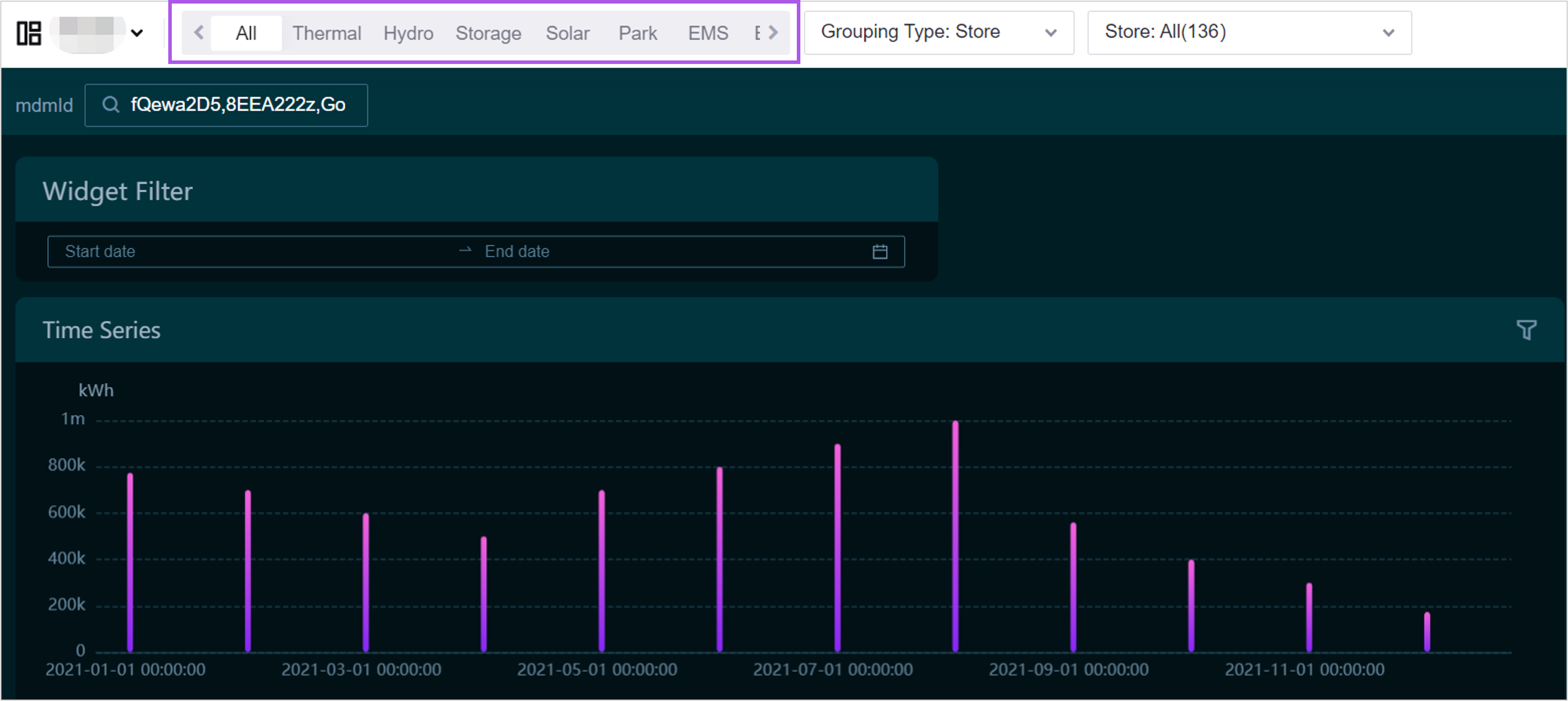Click into the mdmId search input
The height and width of the screenshot is (701, 1568).
pos(239,105)
